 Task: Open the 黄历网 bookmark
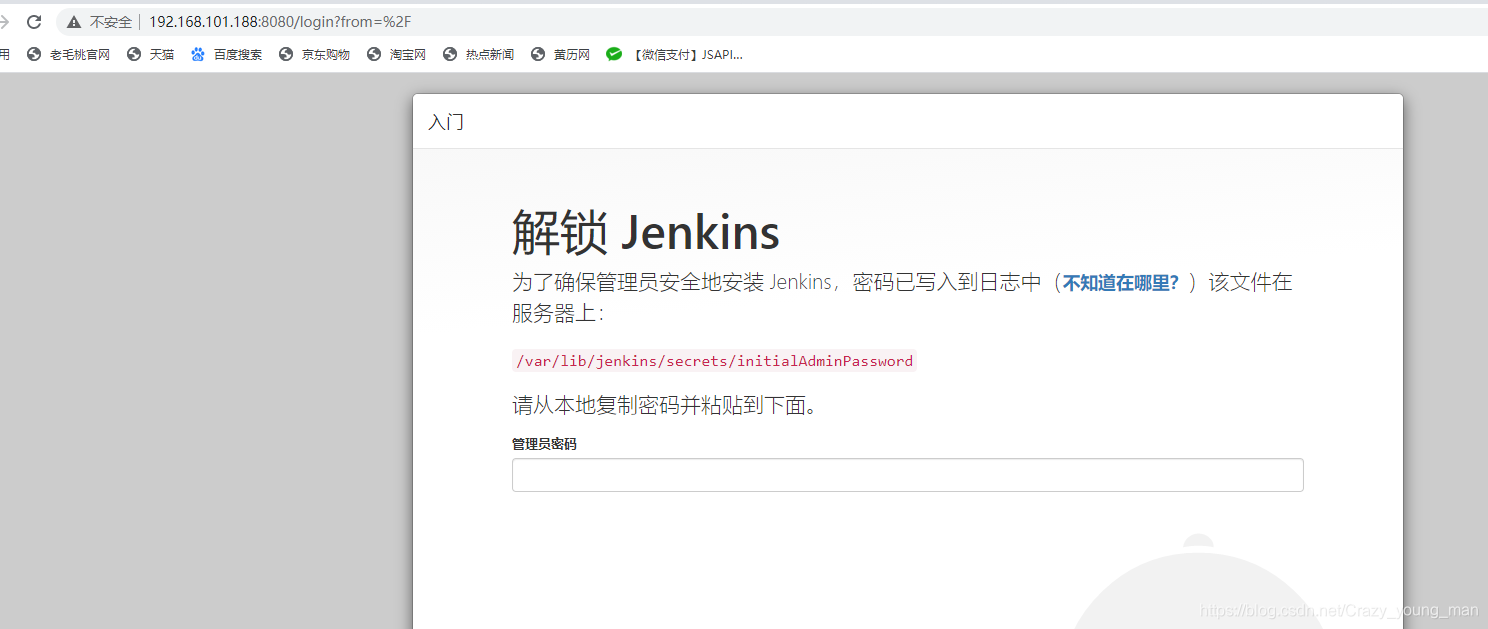(x=561, y=55)
